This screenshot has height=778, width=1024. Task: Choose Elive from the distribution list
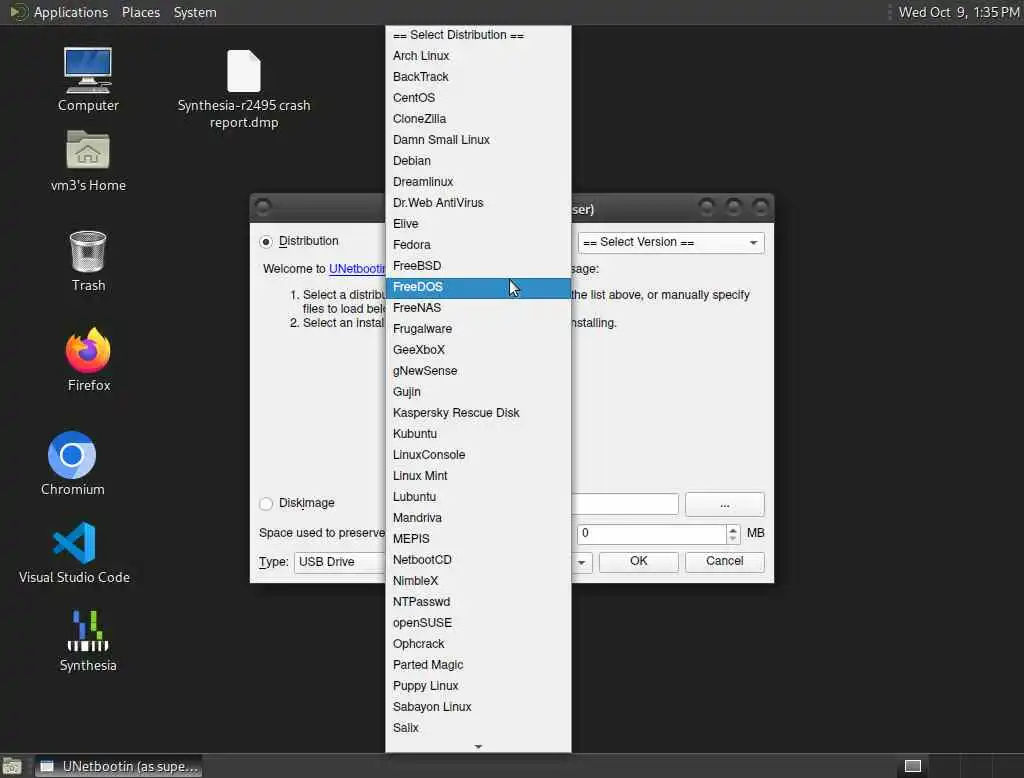[478, 223]
